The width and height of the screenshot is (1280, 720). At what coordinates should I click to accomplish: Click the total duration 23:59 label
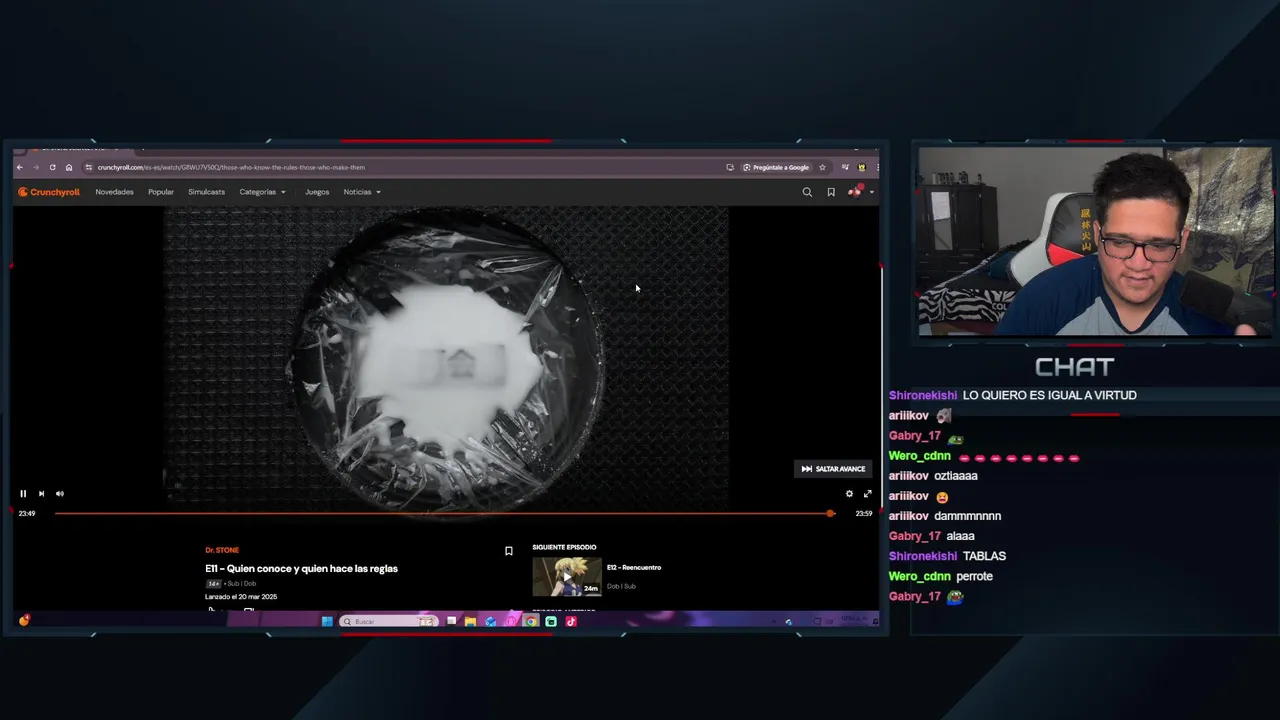pyautogui.click(x=864, y=513)
